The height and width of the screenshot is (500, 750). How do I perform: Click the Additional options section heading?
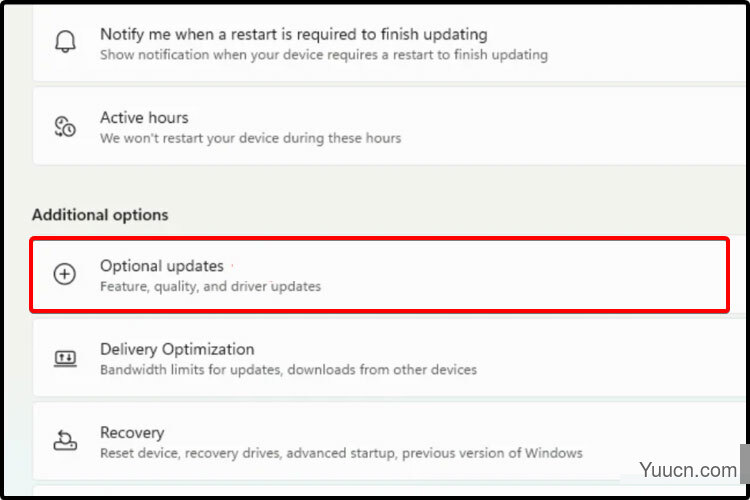click(100, 215)
